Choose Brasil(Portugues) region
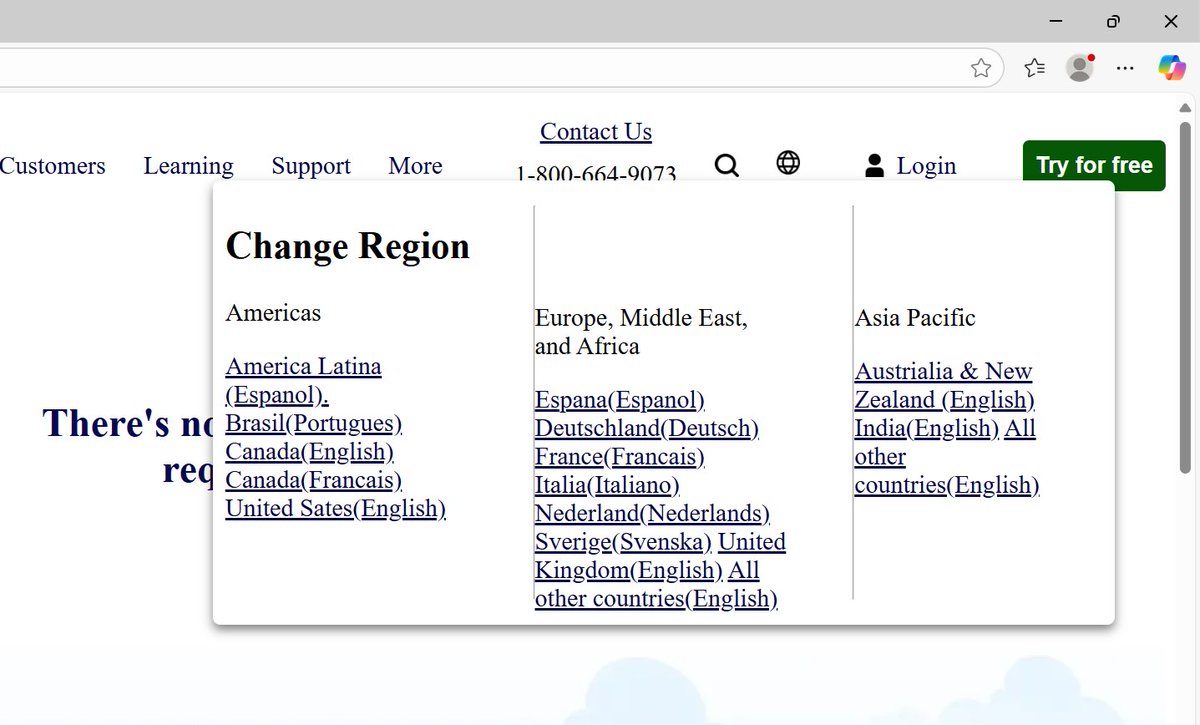The width and height of the screenshot is (1200, 725). coord(314,423)
